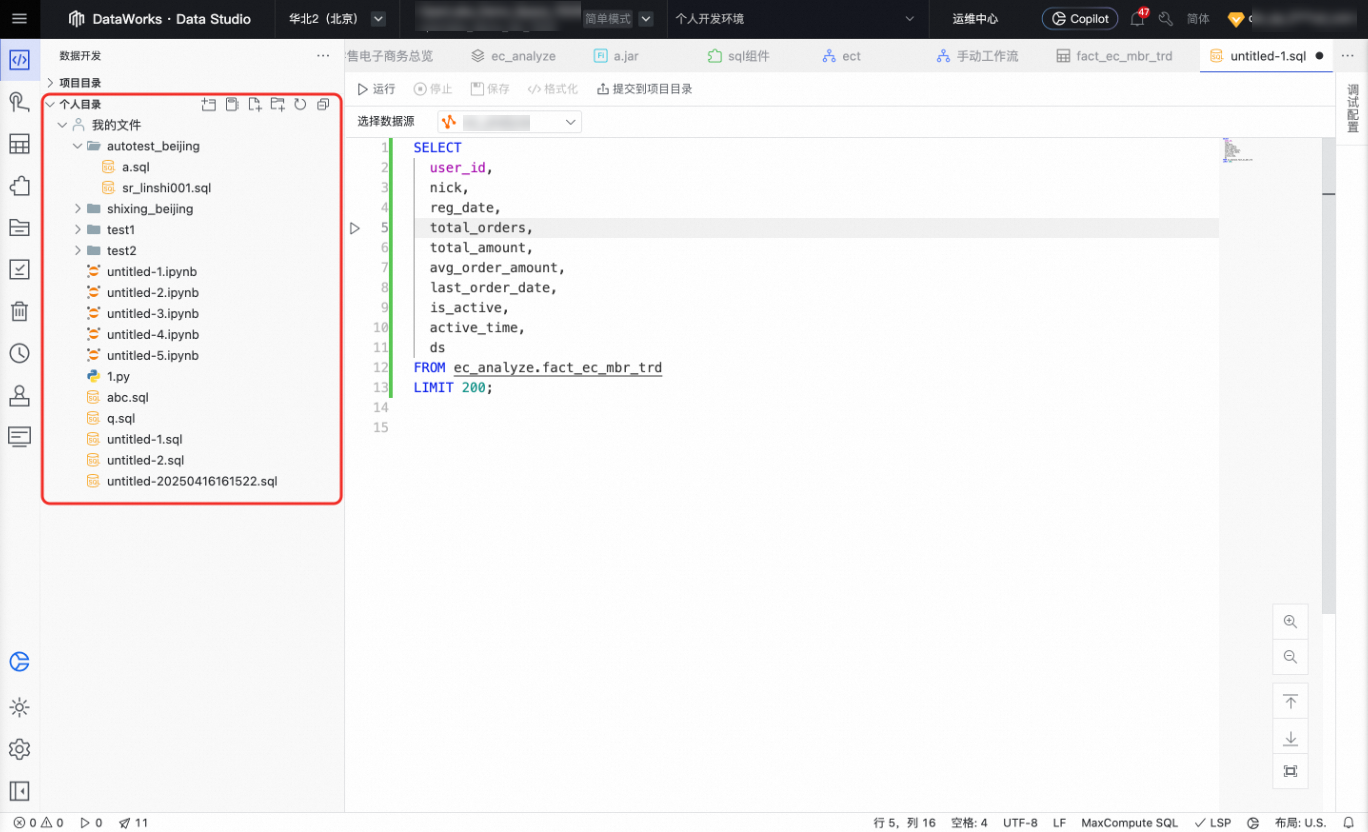Click the 运行 run button

pos(376,89)
